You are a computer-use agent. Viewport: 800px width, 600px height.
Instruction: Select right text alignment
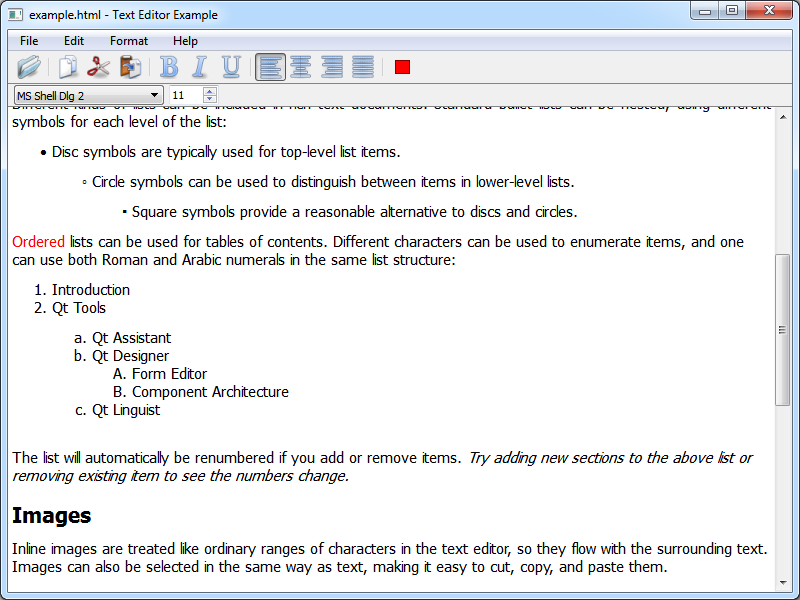332,67
